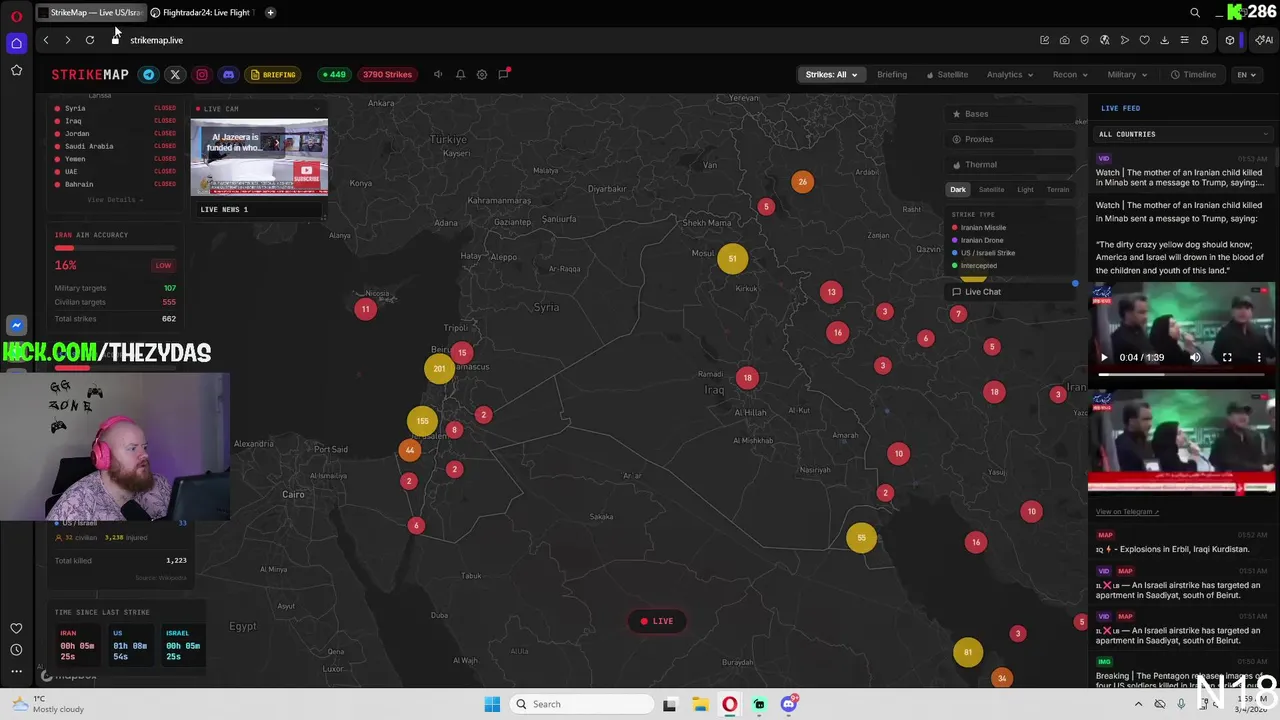
Task: Toggle Iranian Missile strike type filter
Action: (979, 228)
